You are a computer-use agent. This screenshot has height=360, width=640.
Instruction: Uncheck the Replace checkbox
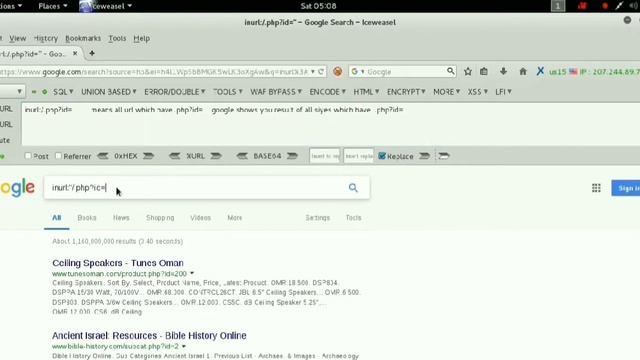[382, 156]
